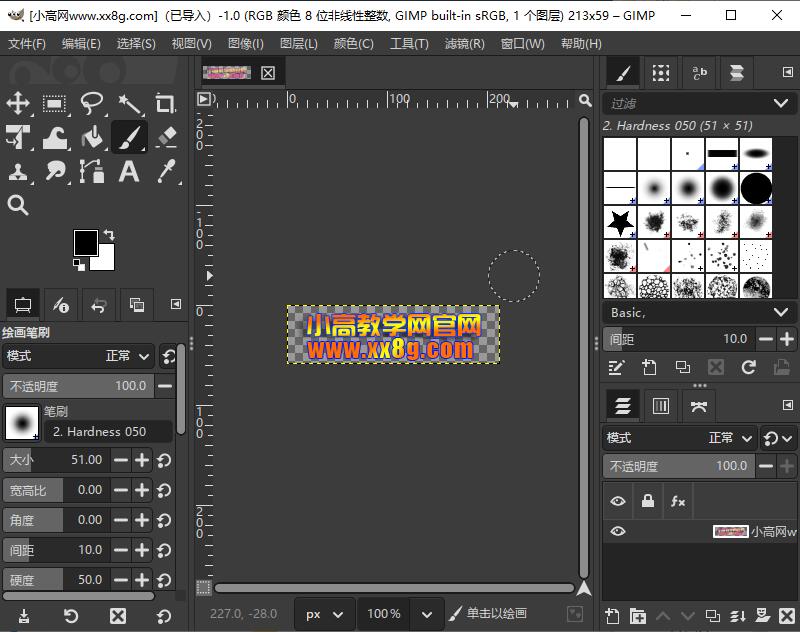Open the Images tab in left dock
Screen dimensions: 800x632
[x=137, y=305]
